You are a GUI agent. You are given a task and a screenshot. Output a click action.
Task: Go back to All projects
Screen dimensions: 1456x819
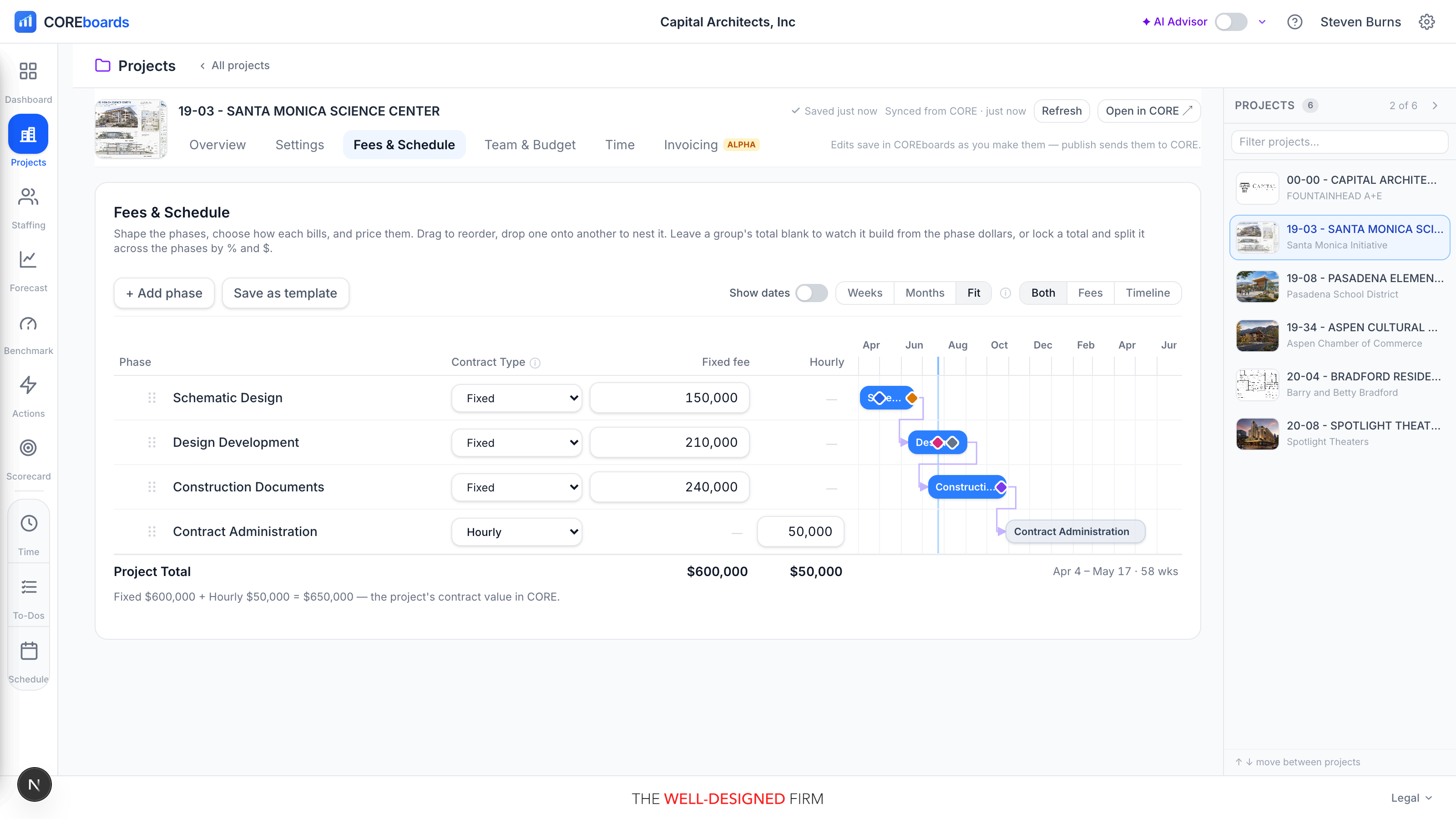pos(235,66)
